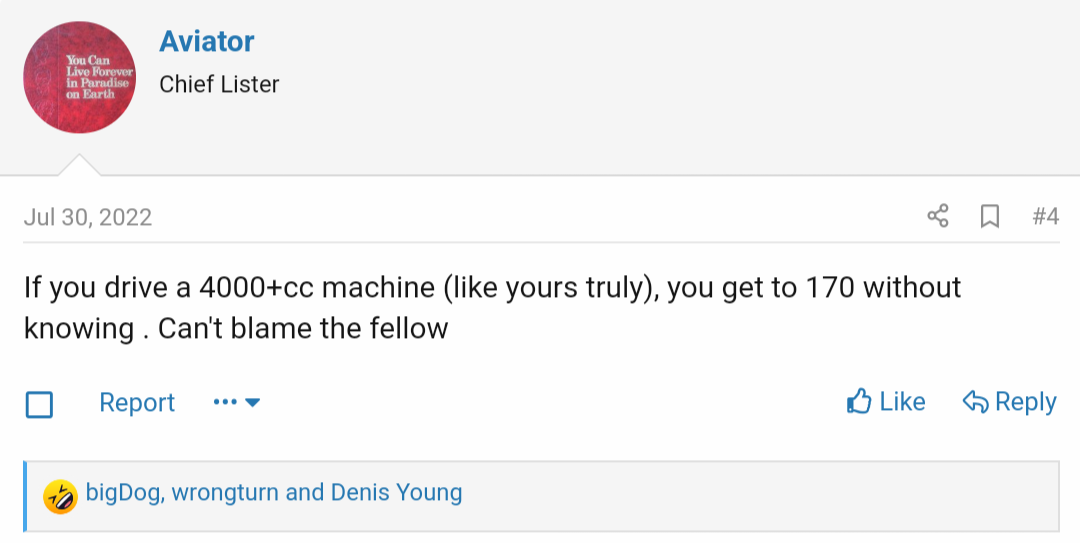Click the laughing emoji reaction icon

click(x=60, y=494)
